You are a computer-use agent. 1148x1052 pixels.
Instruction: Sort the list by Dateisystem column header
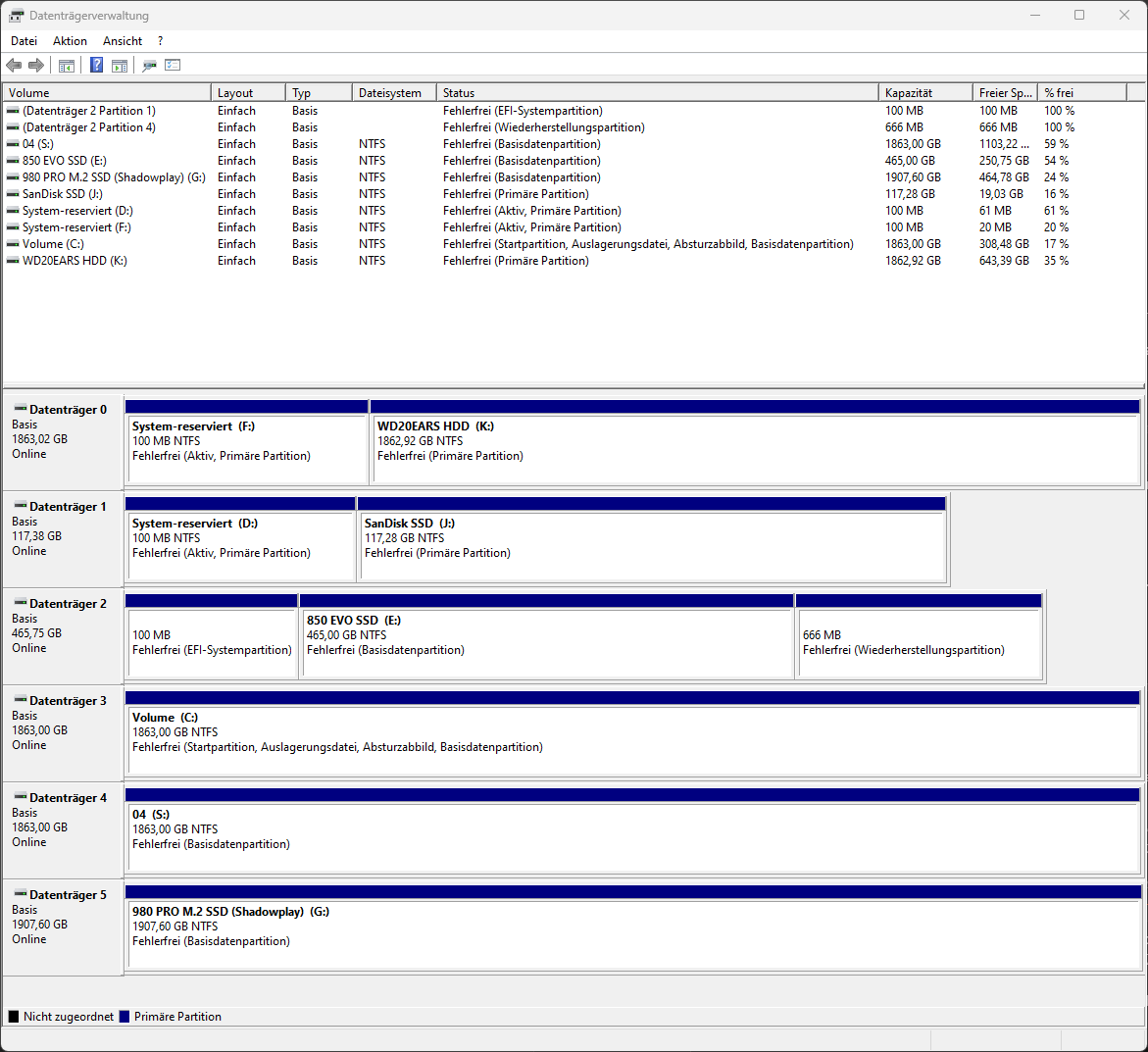394,93
